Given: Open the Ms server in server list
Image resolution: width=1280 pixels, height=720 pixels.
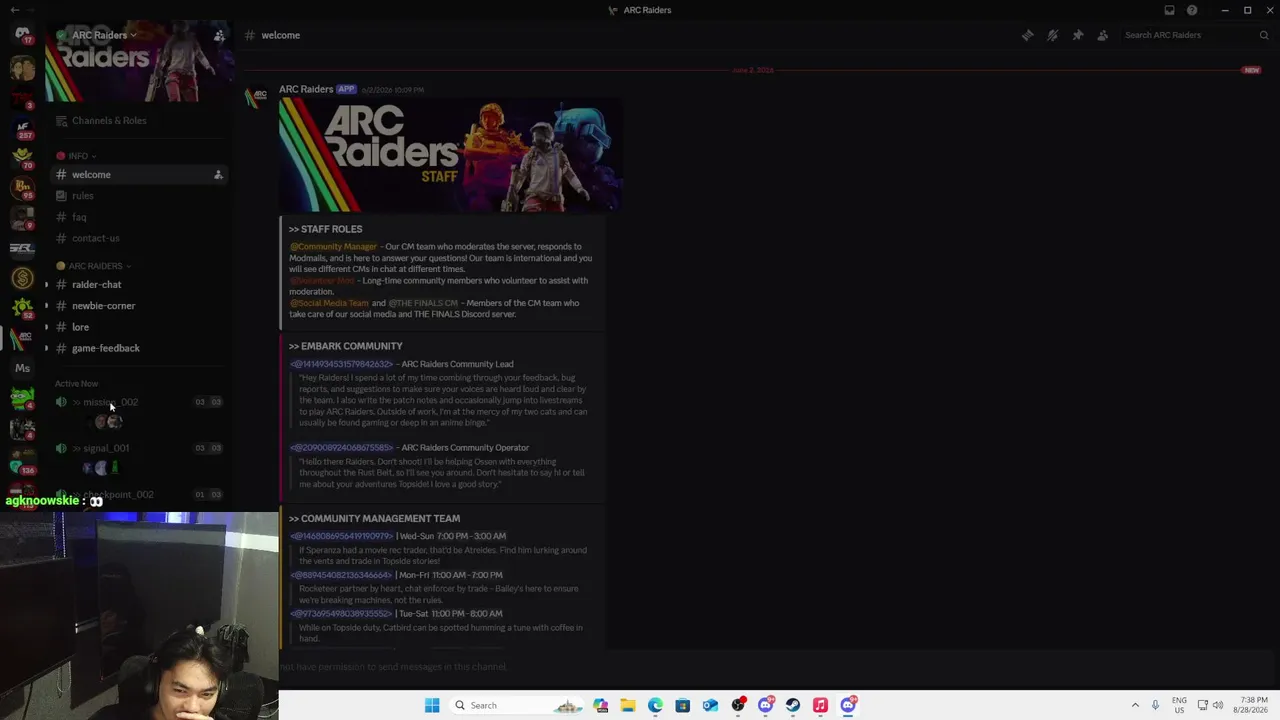Looking at the screenshot, I should (x=22, y=368).
